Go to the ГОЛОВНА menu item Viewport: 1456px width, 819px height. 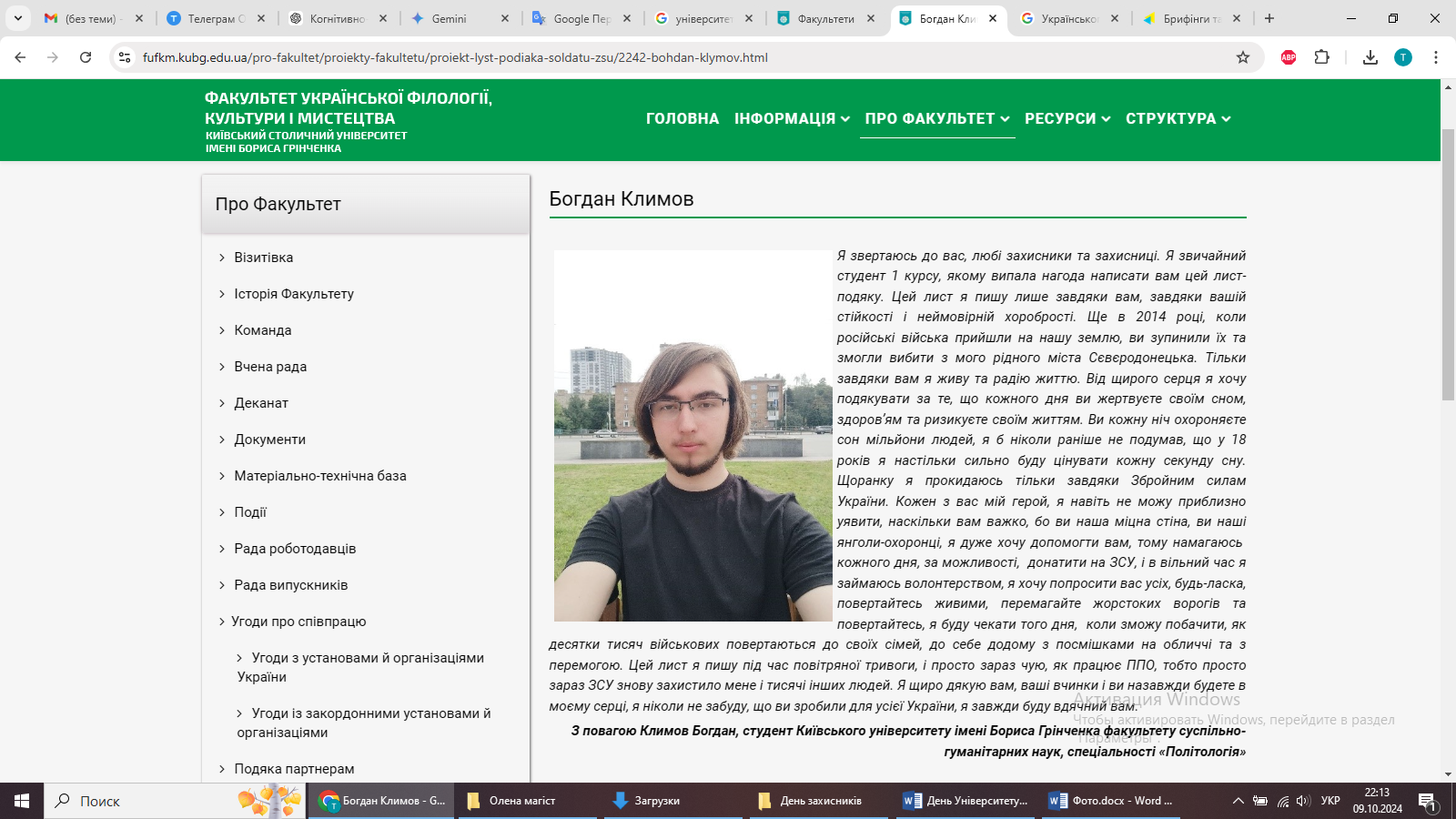682,118
